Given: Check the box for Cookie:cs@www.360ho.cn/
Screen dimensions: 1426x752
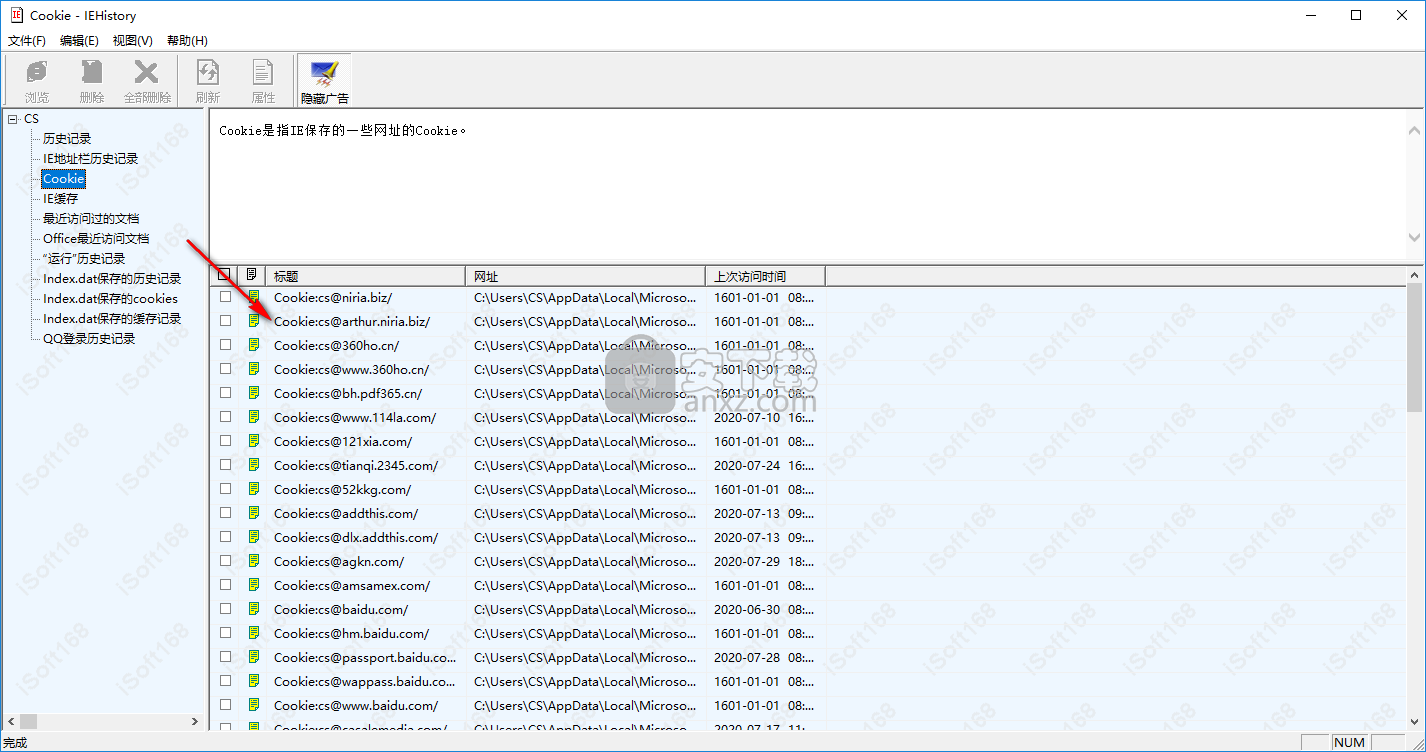Looking at the screenshot, I should (x=226, y=369).
